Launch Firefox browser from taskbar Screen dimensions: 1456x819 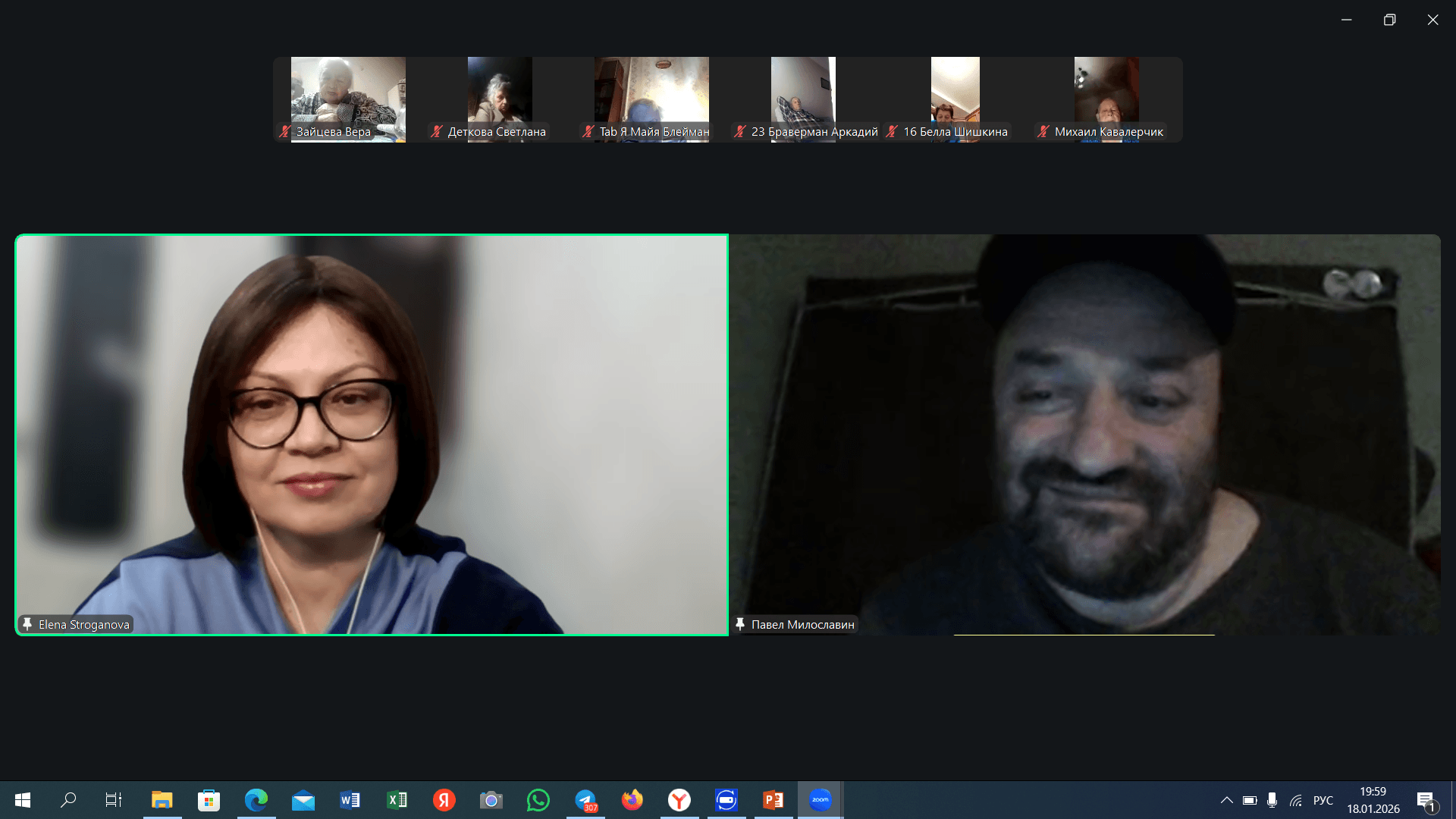point(632,800)
